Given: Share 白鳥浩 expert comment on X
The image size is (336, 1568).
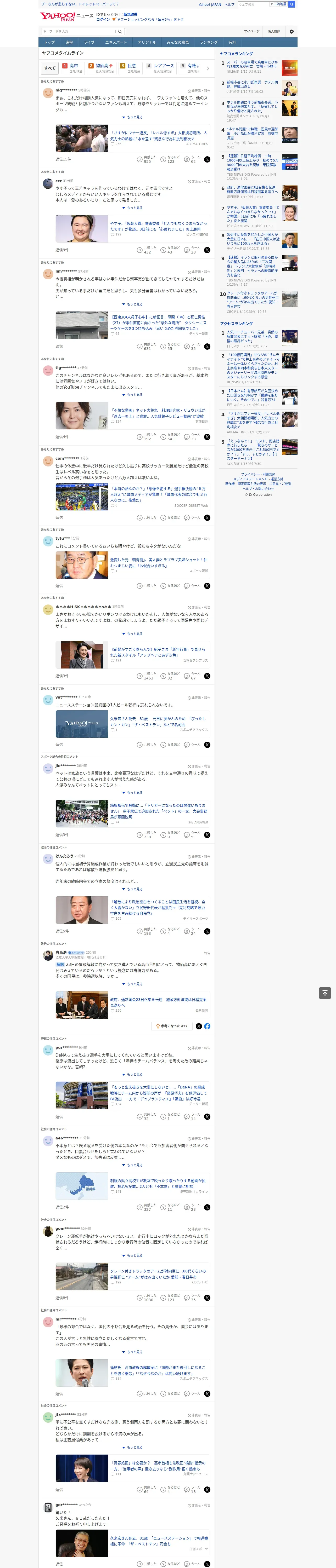Looking at the screenshot, I should click(199, 1026).
